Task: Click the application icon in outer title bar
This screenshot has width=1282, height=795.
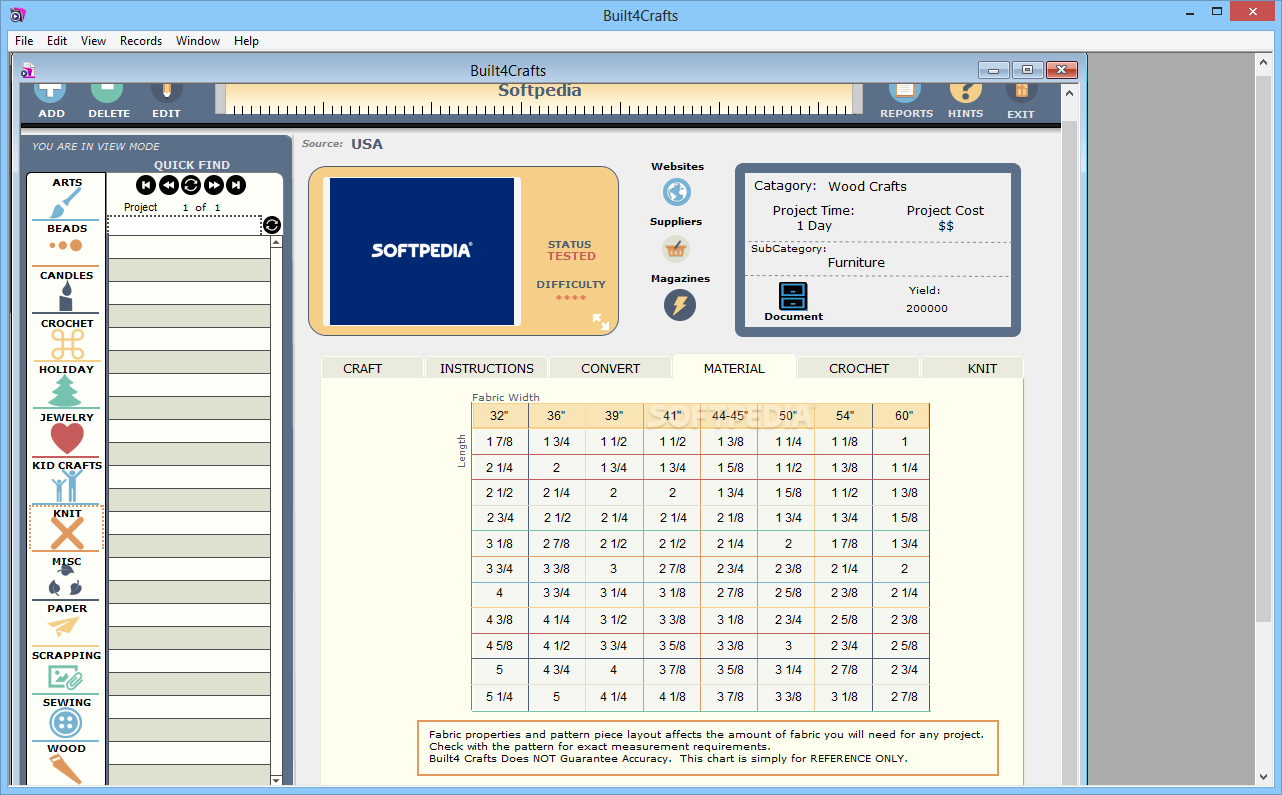Action: (17, 14)
